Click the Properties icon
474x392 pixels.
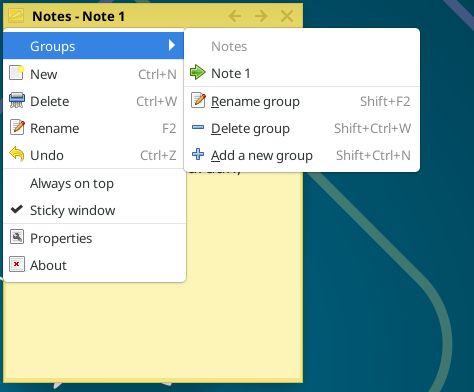pos(17,237)
